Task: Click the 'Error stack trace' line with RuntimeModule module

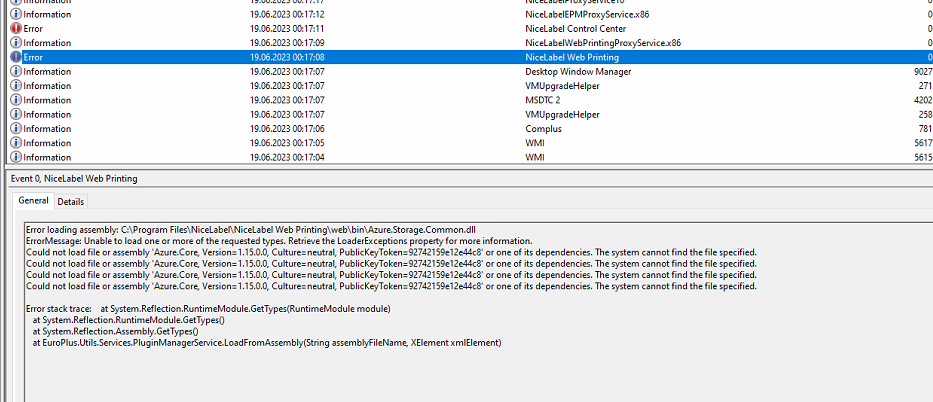Action: coord(208,309)
